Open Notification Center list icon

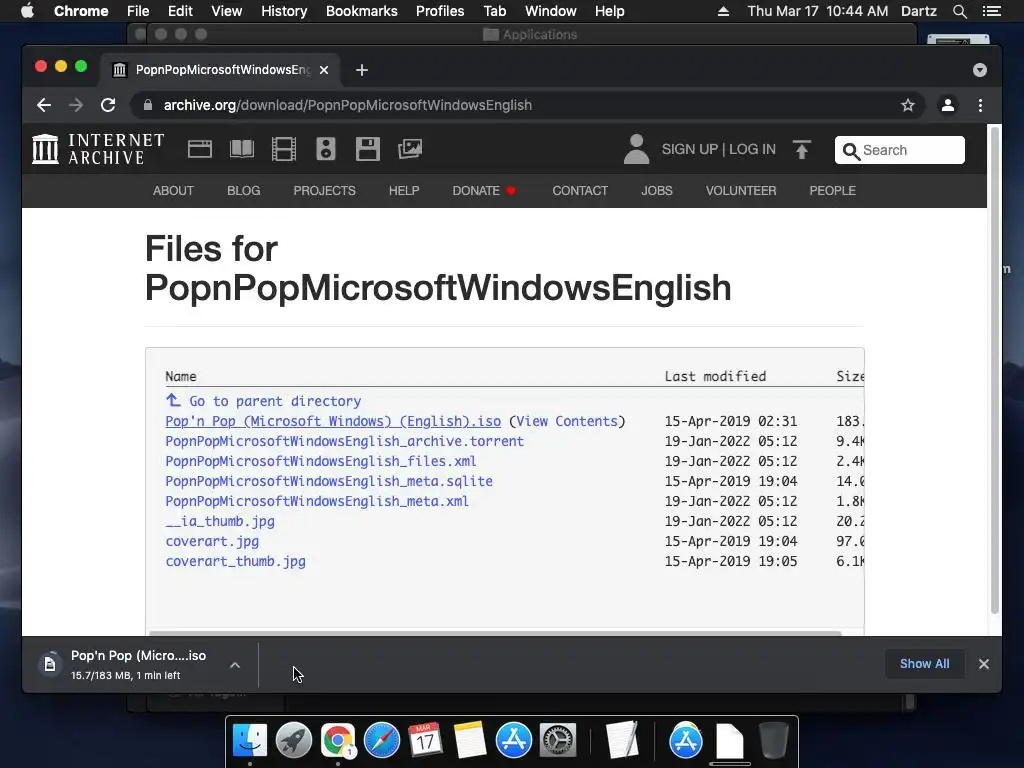[x=991, y=11]
